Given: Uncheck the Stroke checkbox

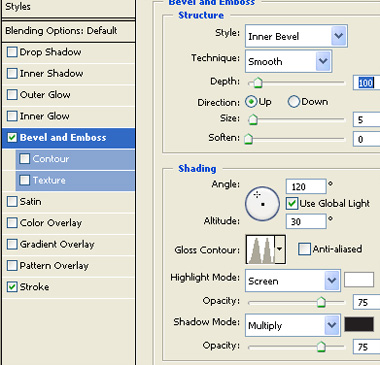Looking at the screenshot, I should (12, 287).
